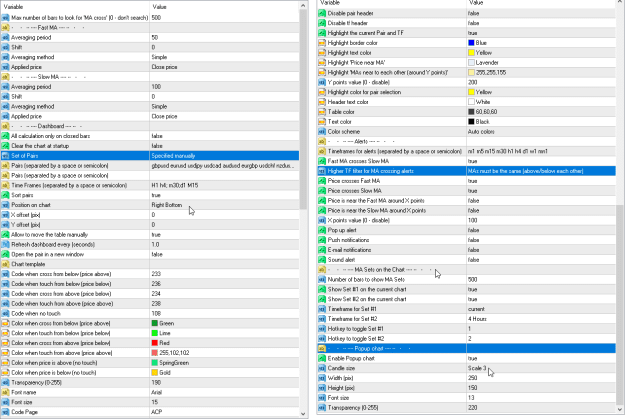Viewport: 625px width, 419px height.
Task: Click the left panel scrollbar down arrow
Action: click(303, 414)
